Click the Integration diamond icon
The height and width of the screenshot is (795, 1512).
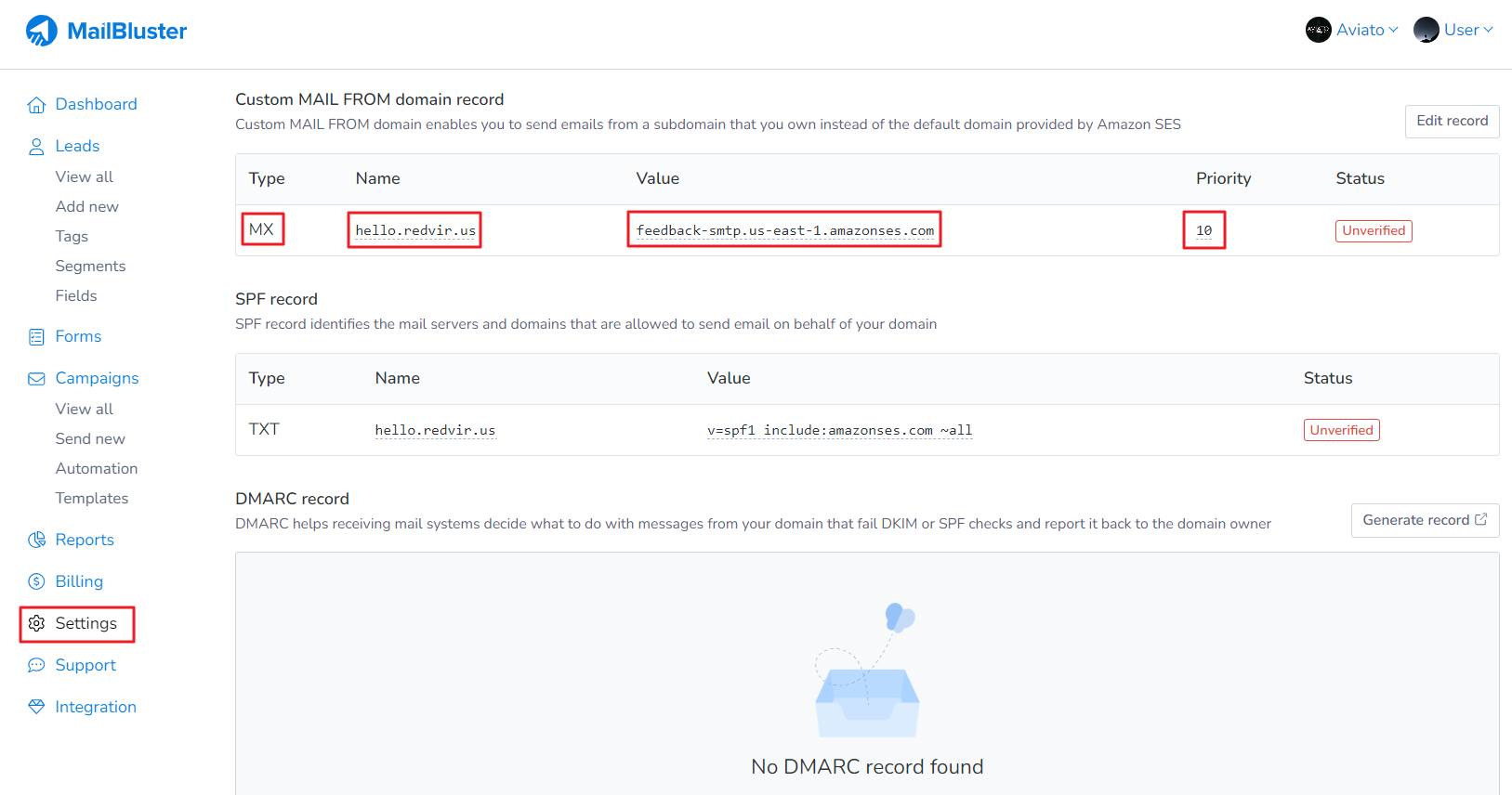tap(36, 708)
